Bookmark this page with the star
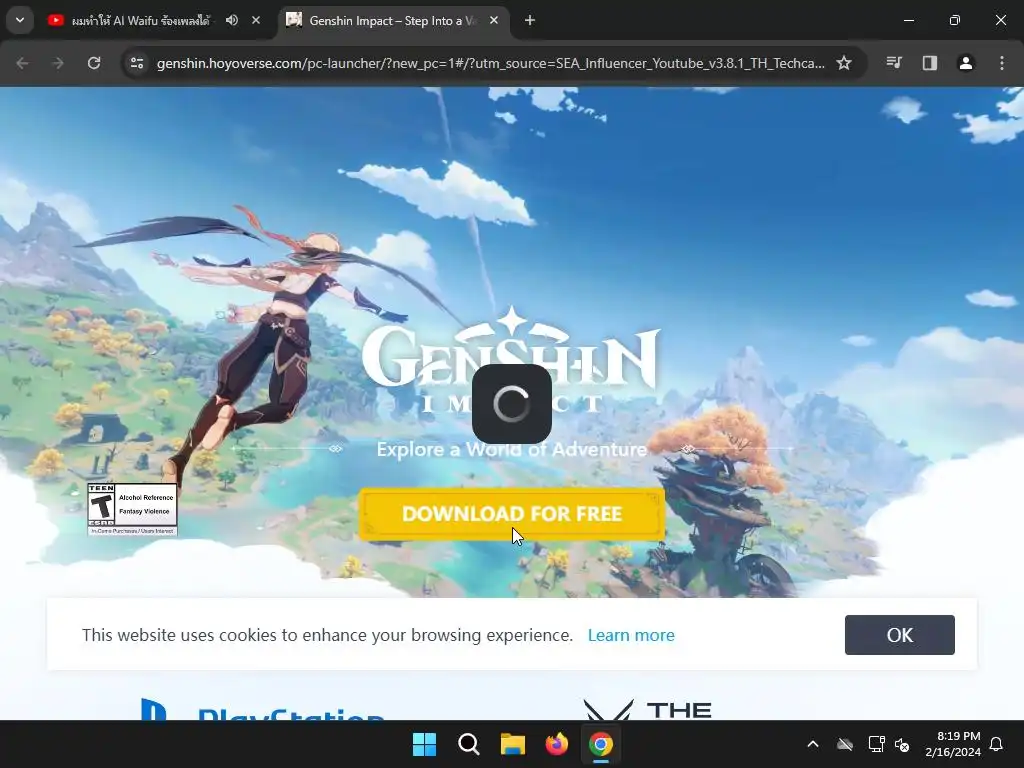Screen dimensions: 1024x768 (x=844, y=63)
